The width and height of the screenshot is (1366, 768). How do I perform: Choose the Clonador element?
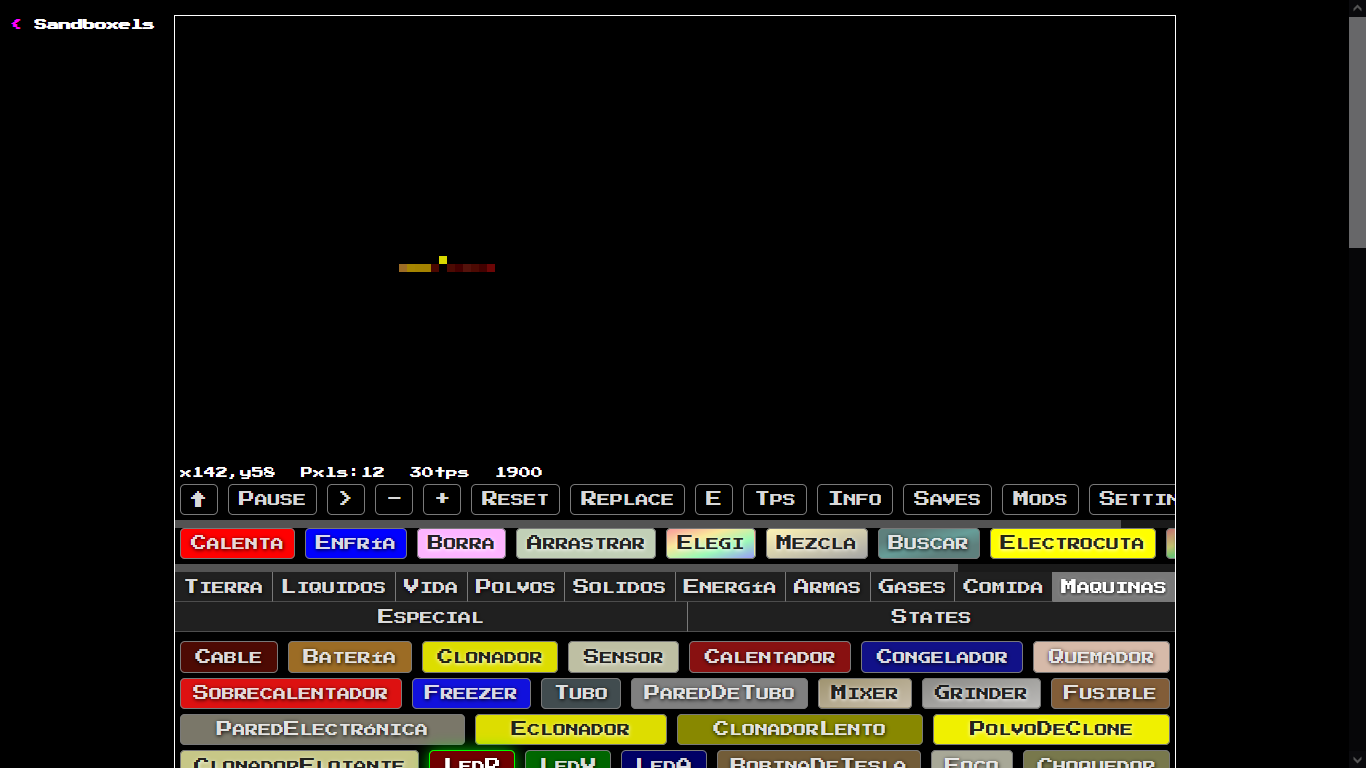(490, 657)
